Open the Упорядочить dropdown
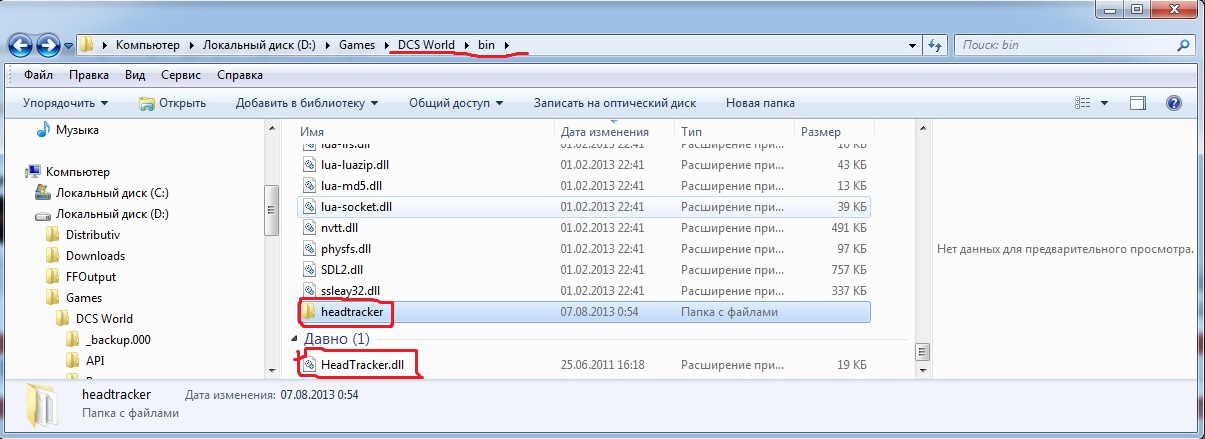1205x439 pixels. (66, 103)
